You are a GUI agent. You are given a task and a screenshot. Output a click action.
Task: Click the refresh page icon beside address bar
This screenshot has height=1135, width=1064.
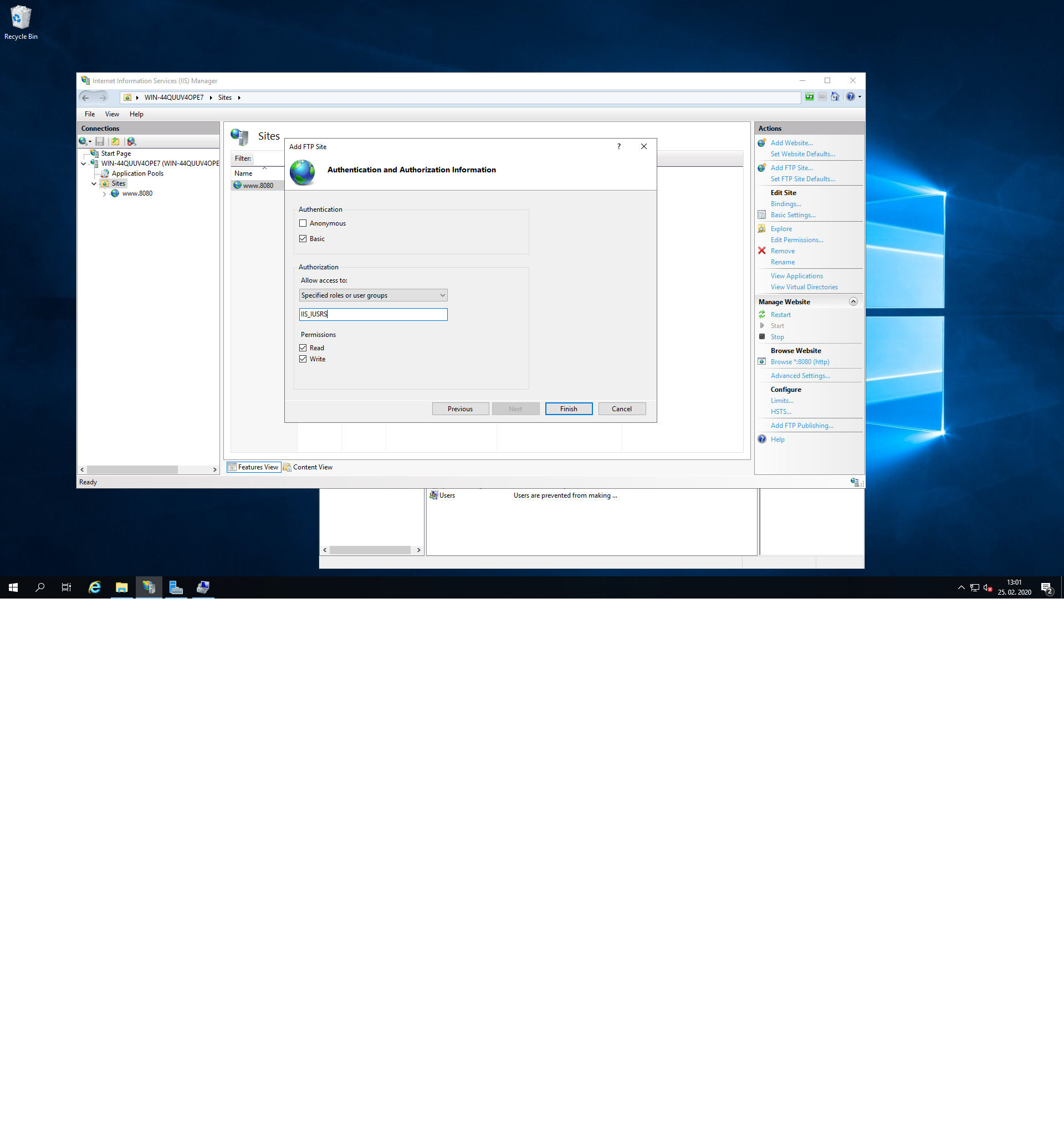(810, 97)
